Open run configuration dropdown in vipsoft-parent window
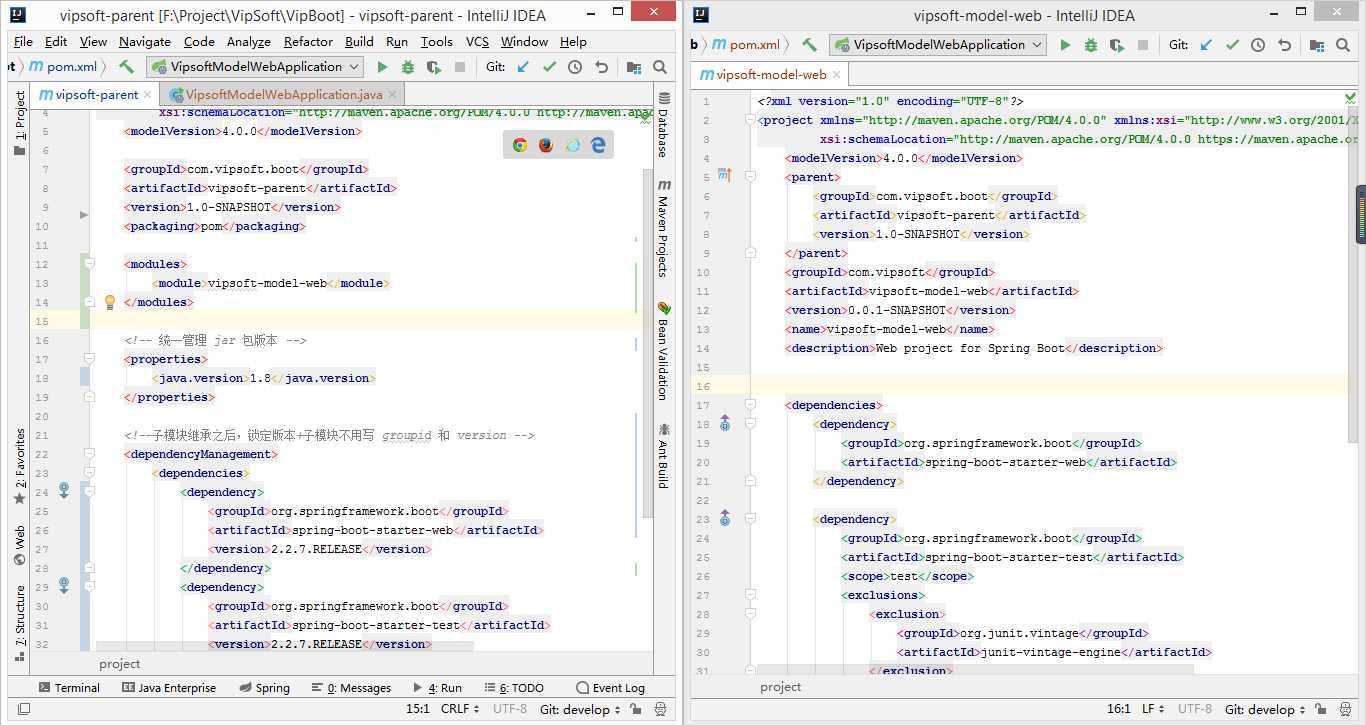Screen dimensions: 1366x725 tap(257, 67)
